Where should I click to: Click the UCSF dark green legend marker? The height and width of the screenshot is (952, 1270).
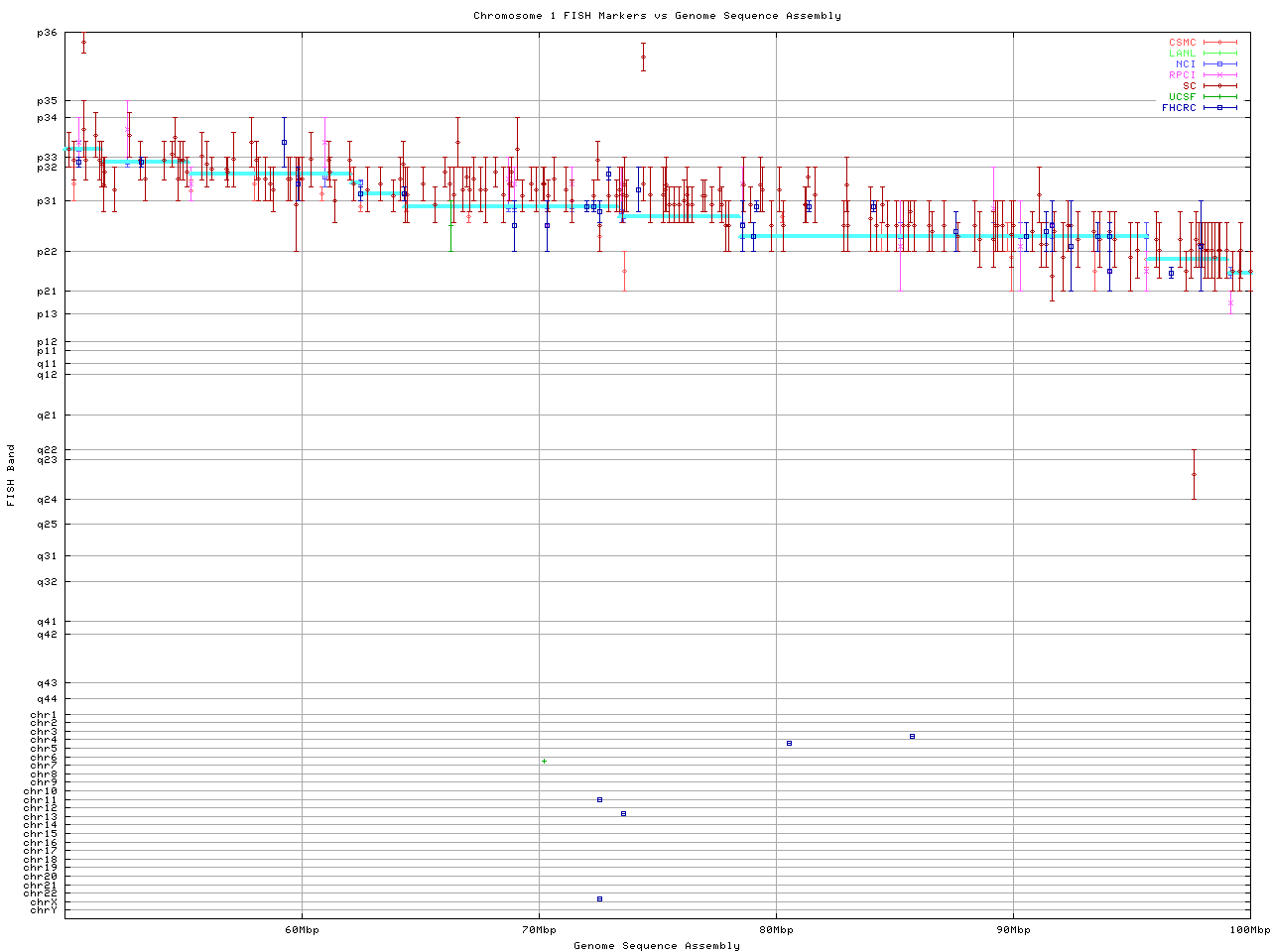click(1219, 97)
